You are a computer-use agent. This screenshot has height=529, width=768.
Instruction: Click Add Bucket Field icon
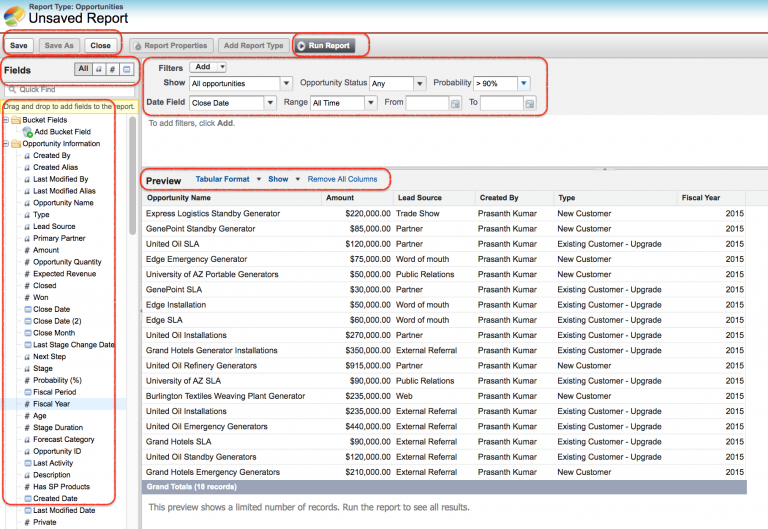(27, 132)
